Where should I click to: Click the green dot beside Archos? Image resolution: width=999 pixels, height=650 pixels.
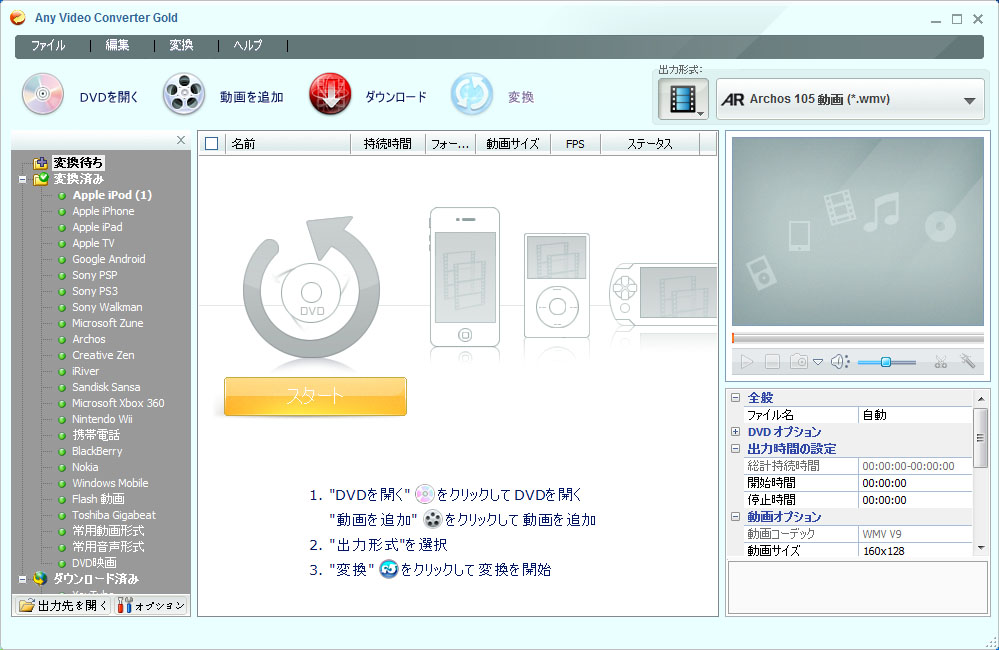(x=62, y=340)
